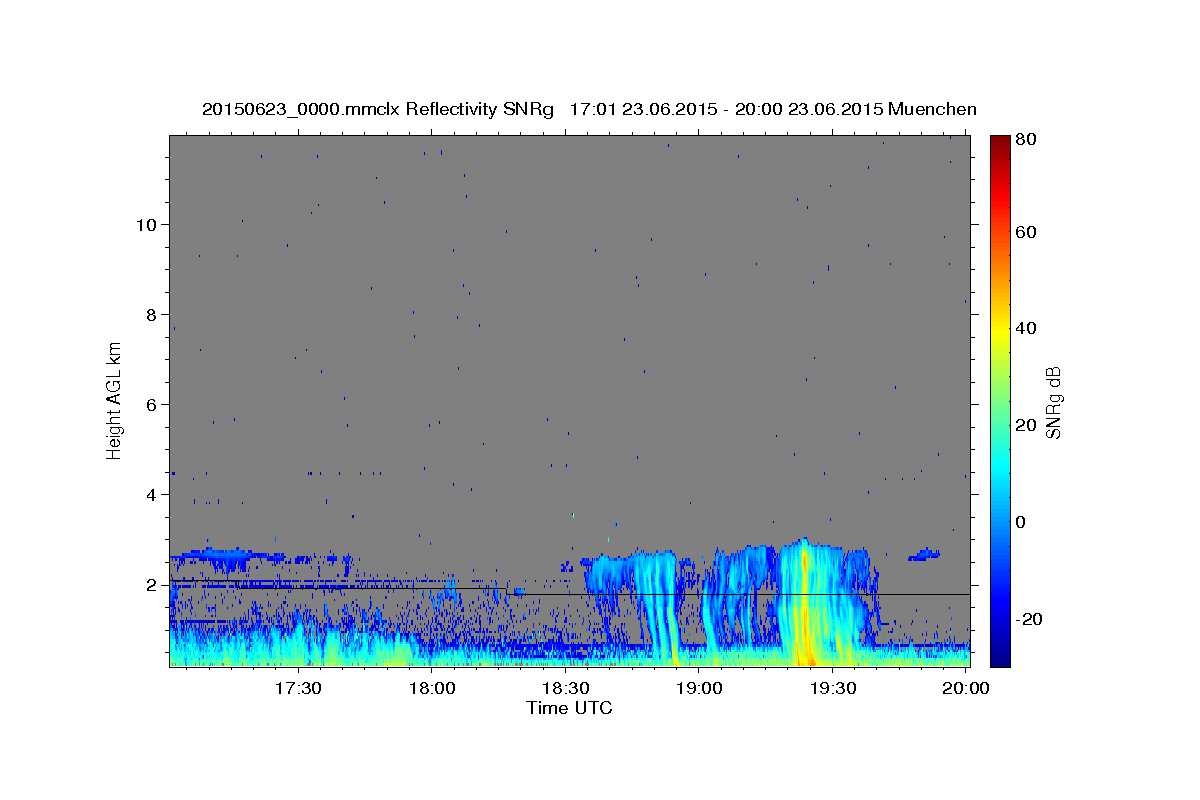Pick the yellow region of the colorbar

[x=1000, y=330]
